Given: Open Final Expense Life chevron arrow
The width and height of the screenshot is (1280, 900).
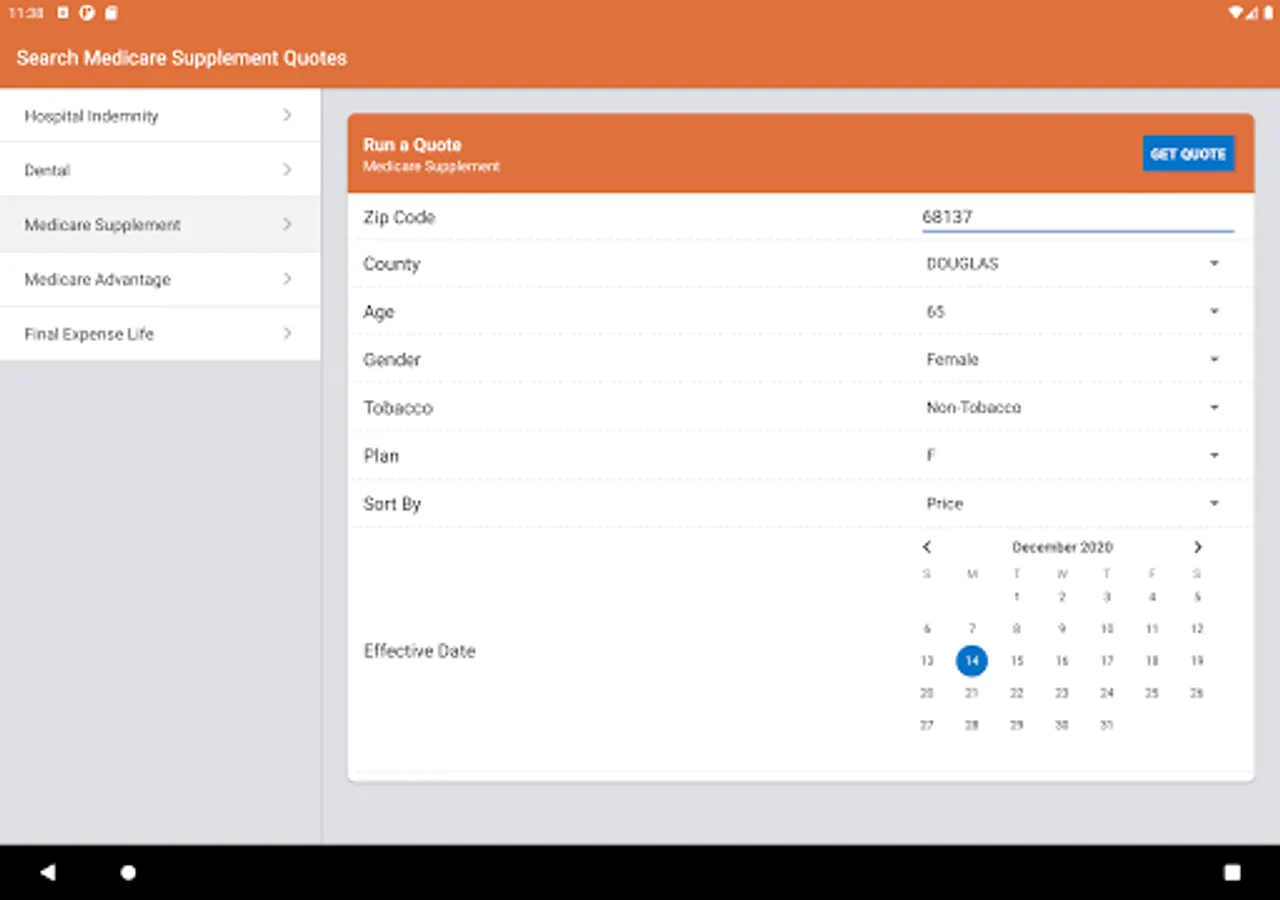Looking at the screenshot, I should [287, 333].
